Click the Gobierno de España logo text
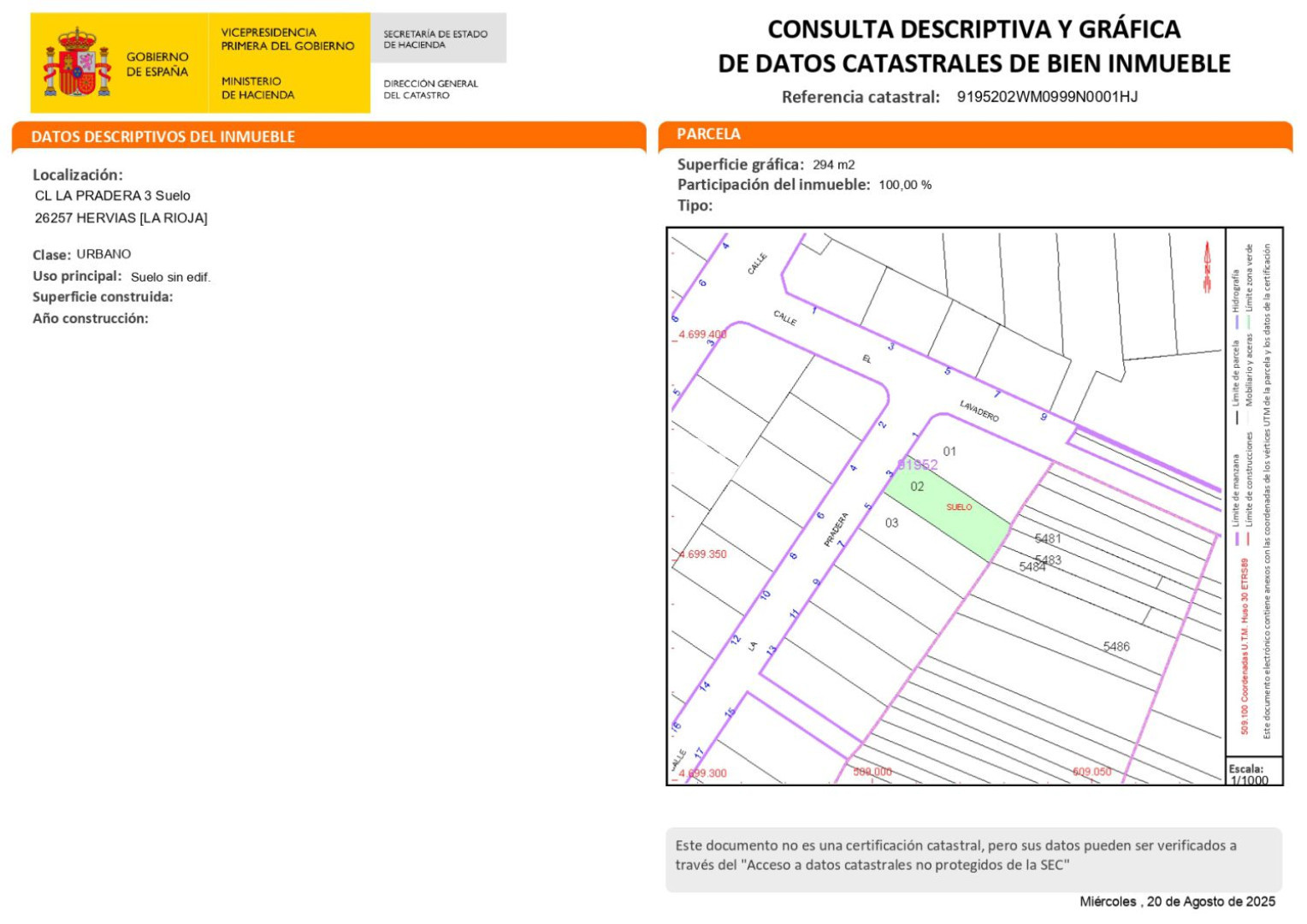Viewport: 1307px width, 924px height. point(157,64)
